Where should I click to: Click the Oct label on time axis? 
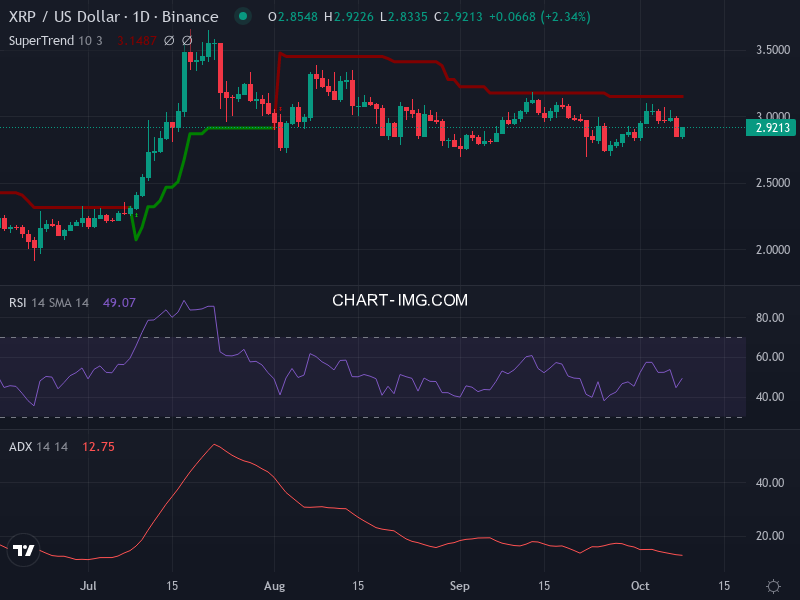click(640, 584)
